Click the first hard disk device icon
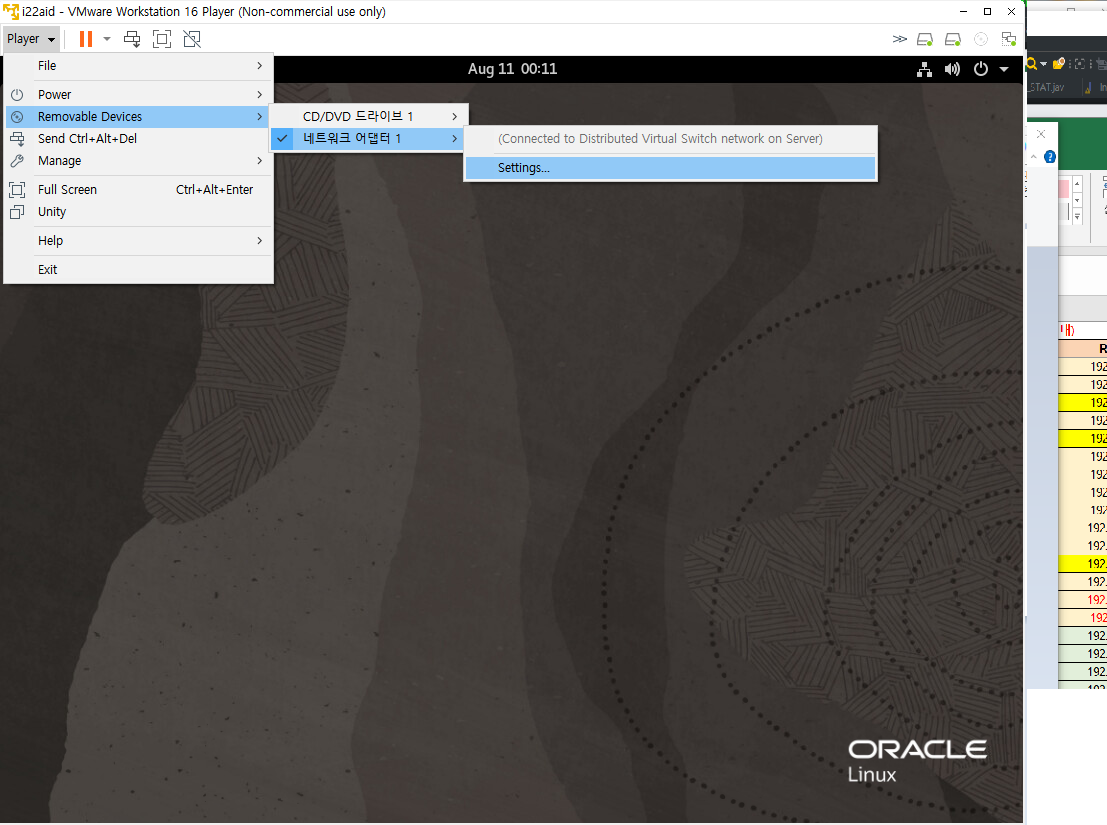Image resolution: width=1107 pixels, height=825 pixels. tap(925, 40)
